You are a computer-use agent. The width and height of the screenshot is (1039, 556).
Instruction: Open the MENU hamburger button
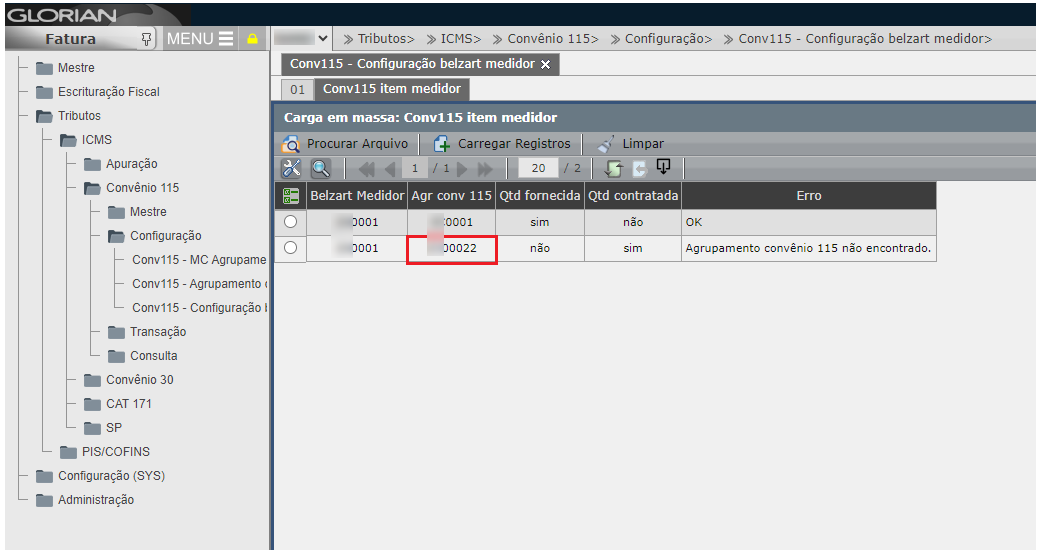pos(200,39)
